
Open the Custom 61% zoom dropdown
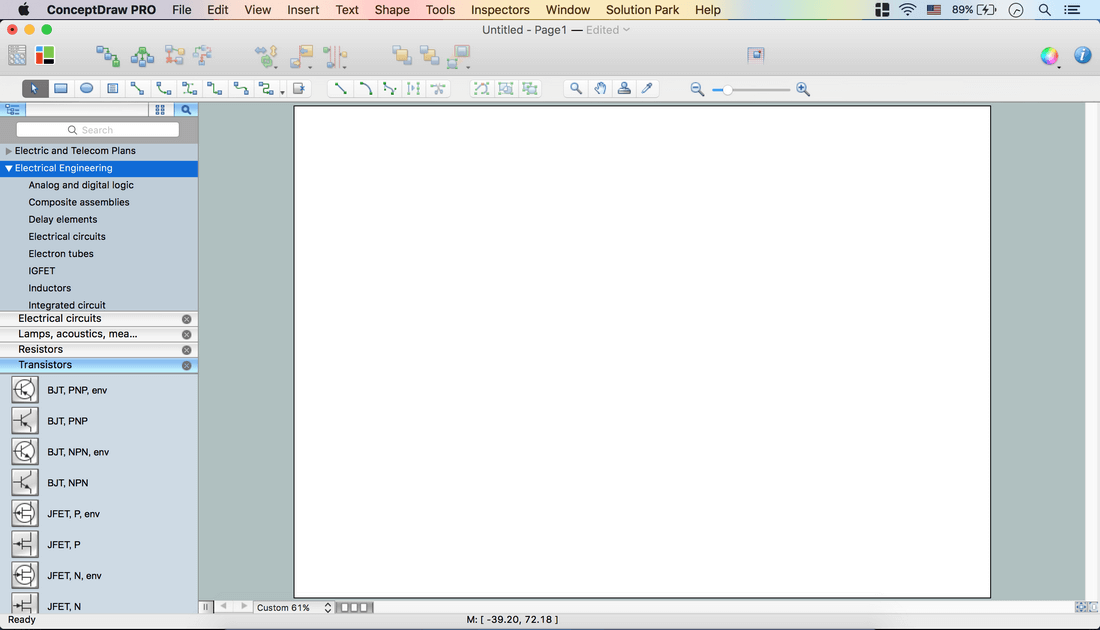click(293, 607)
